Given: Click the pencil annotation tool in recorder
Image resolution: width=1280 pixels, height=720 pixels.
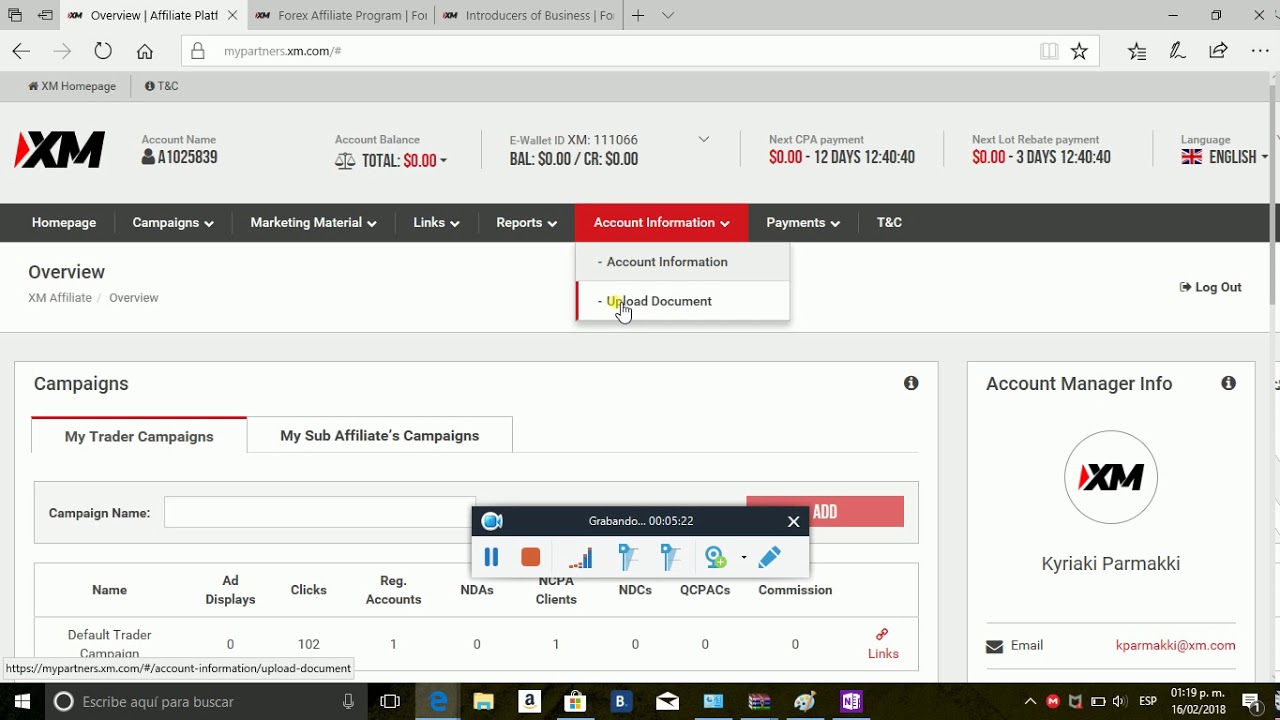Looking at the screenshot, I should pyautogui.click(x=770, y=557).
